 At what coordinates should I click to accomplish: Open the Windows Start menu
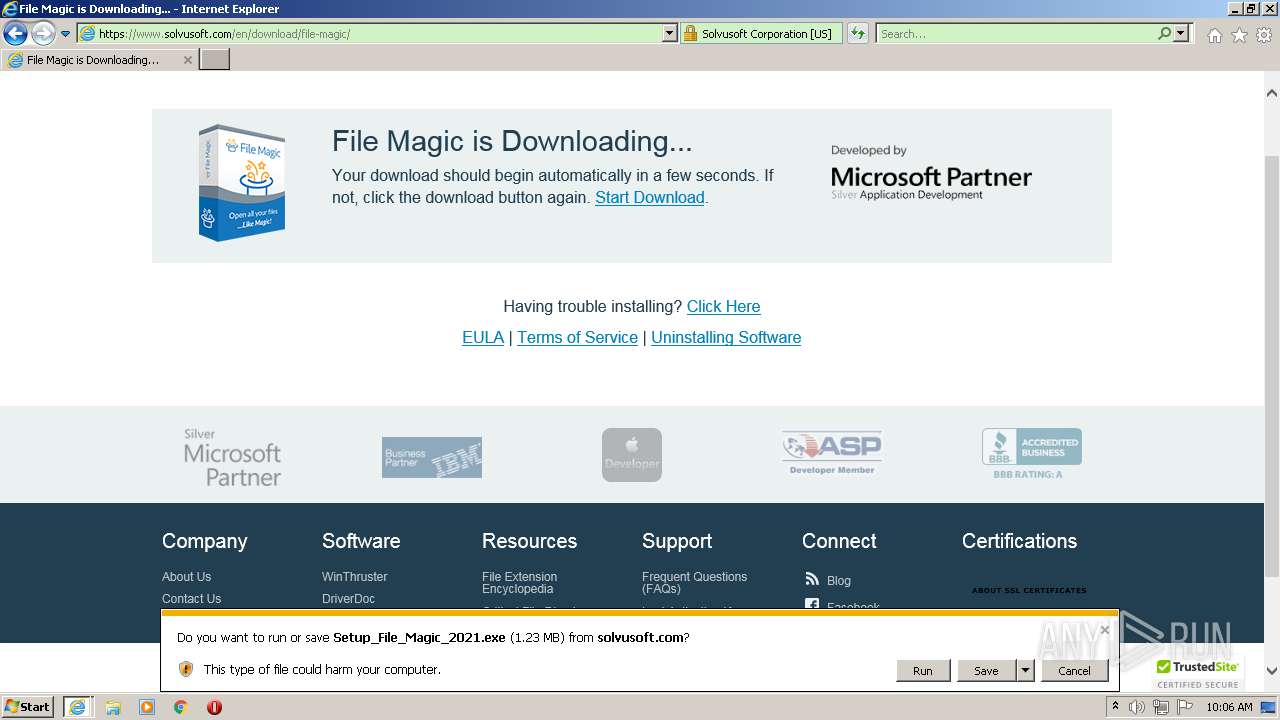pos(28,707)
